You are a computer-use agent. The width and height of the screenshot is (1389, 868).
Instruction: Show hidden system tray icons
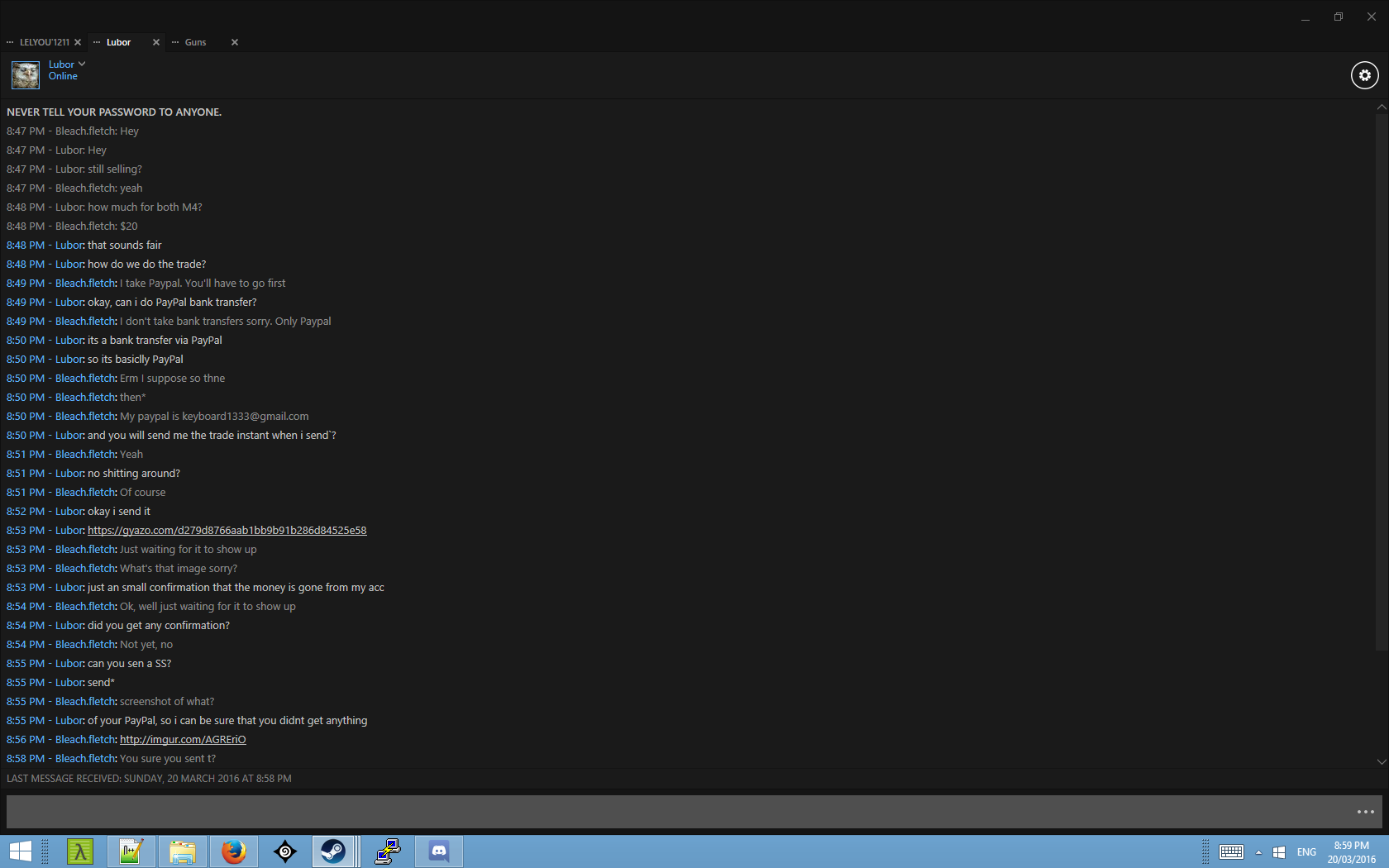coord(1258,852)
